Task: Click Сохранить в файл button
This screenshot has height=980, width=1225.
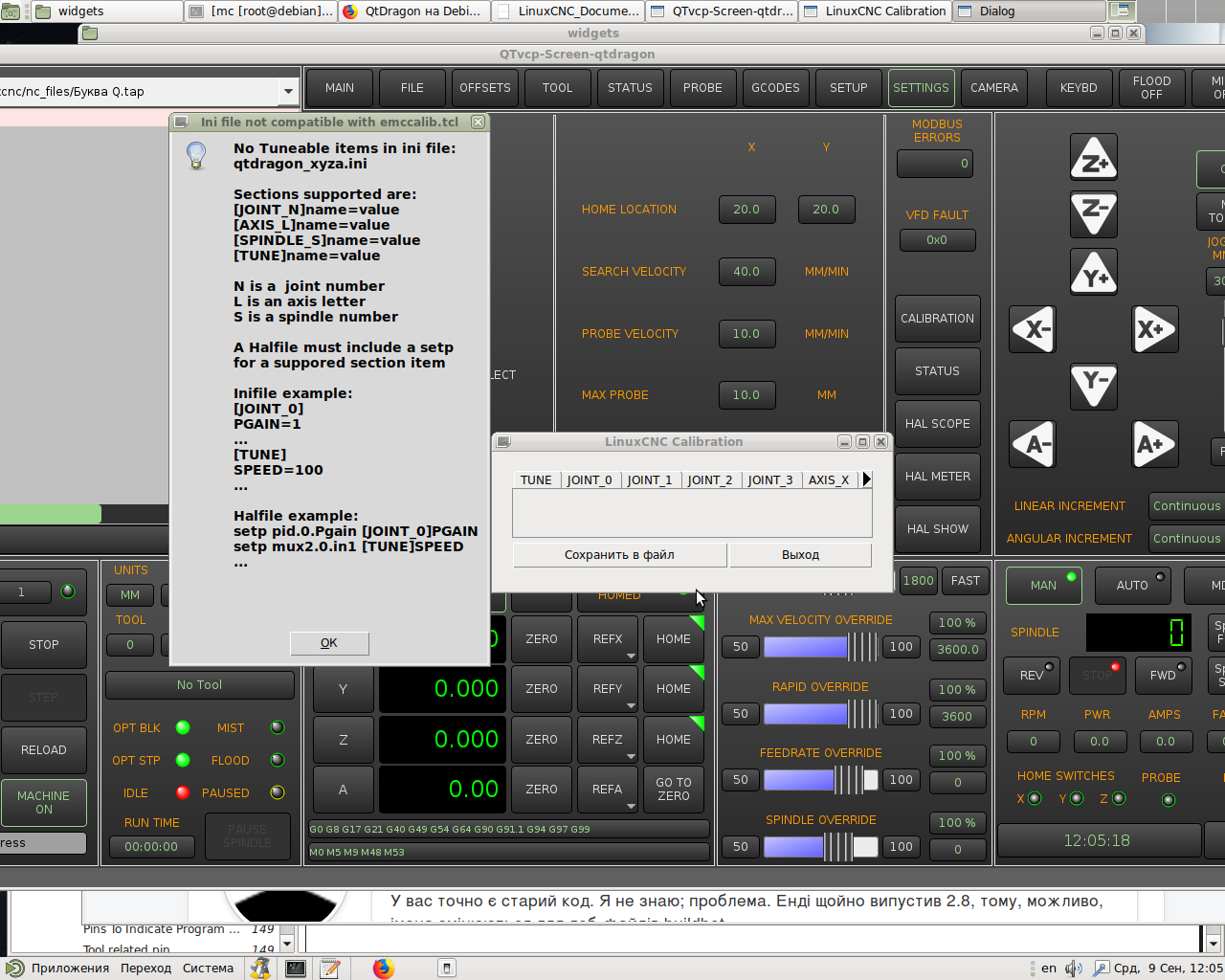Action: point(619,555)
